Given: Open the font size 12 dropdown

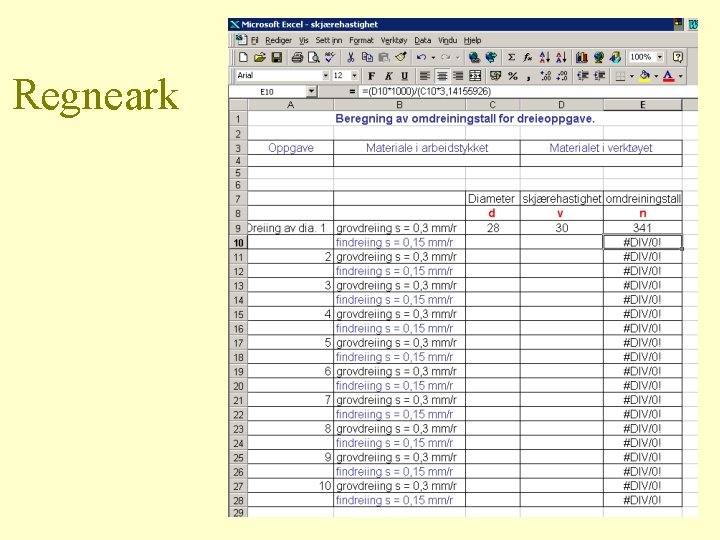Looking at the screenshot, I should click(x=354, y=76).
